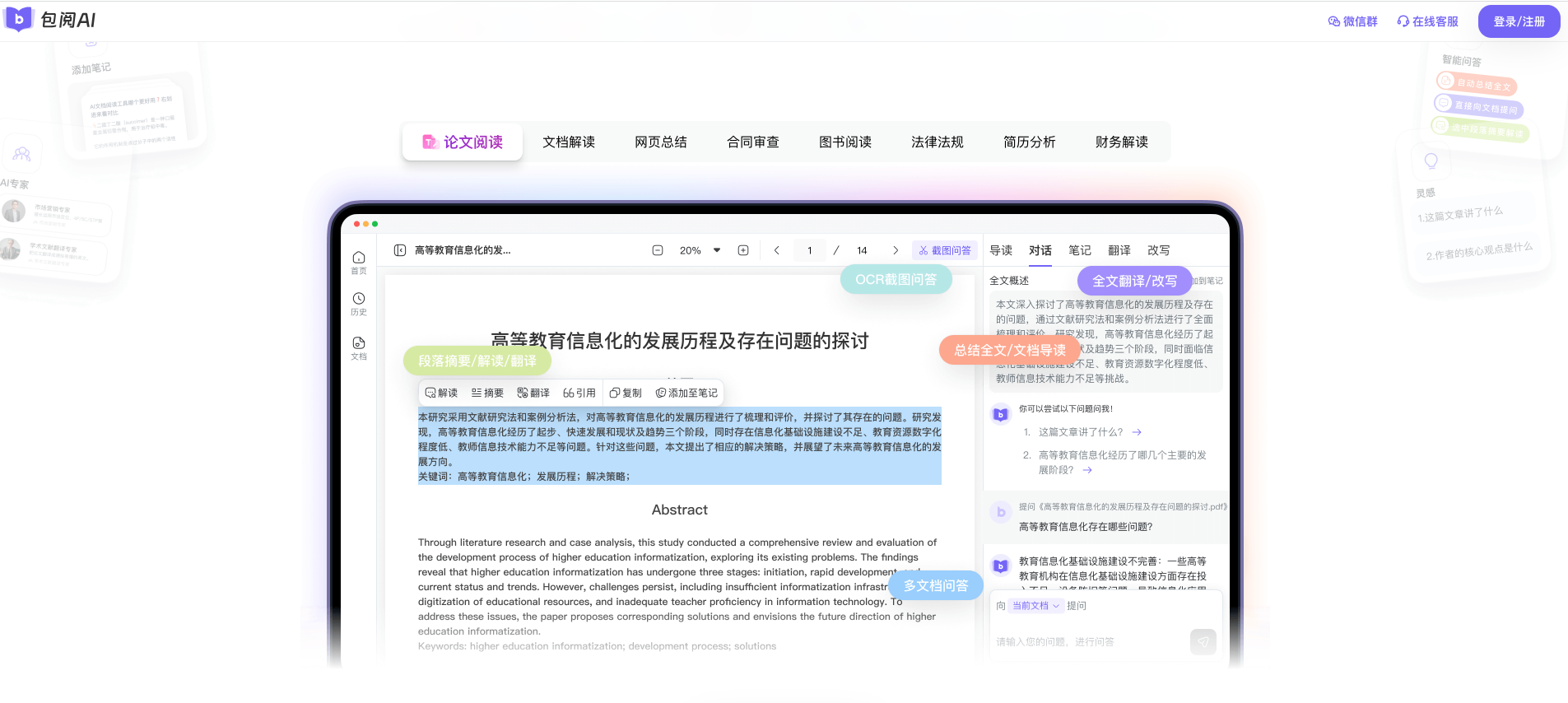The image size is (1568, 703).
Task: Click the 总结全文/文档导读 feature bubble
Action: [x=1009, y=350]
